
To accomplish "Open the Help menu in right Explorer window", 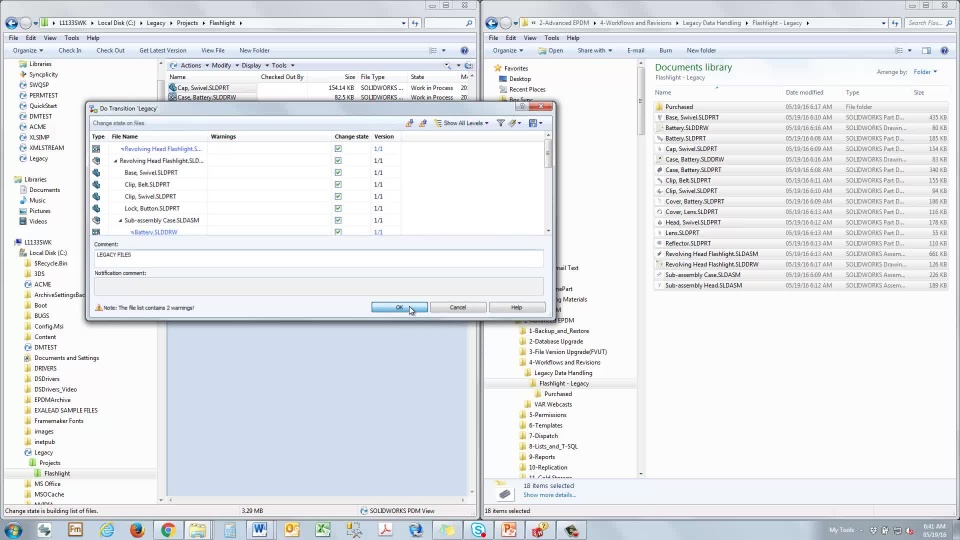I will [x=573, y=38].
